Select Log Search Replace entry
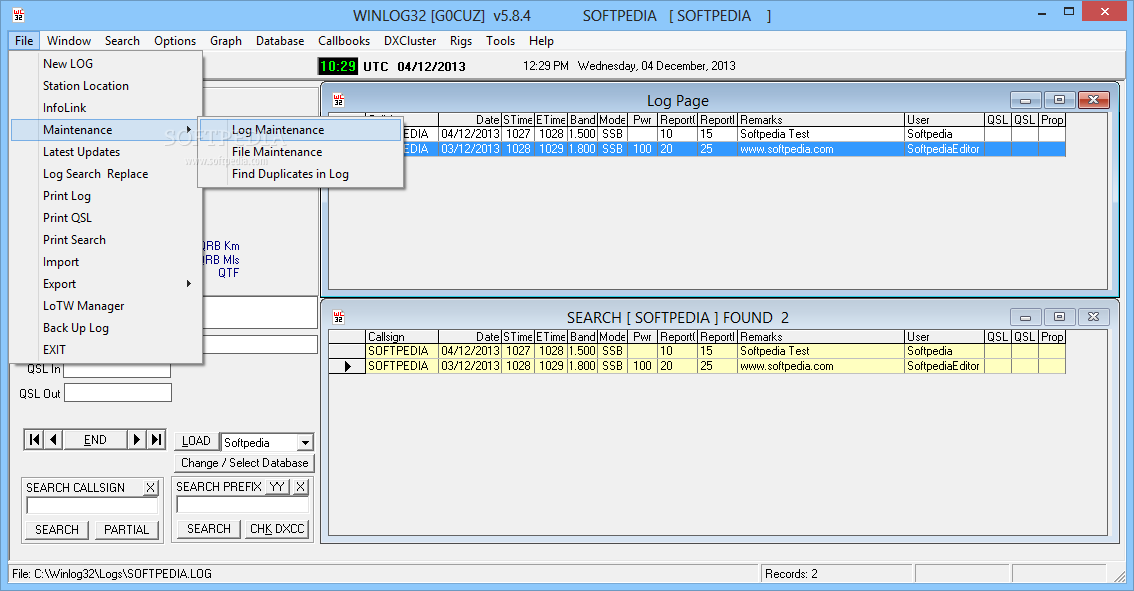1134x591 pixels. pos(107,174)
